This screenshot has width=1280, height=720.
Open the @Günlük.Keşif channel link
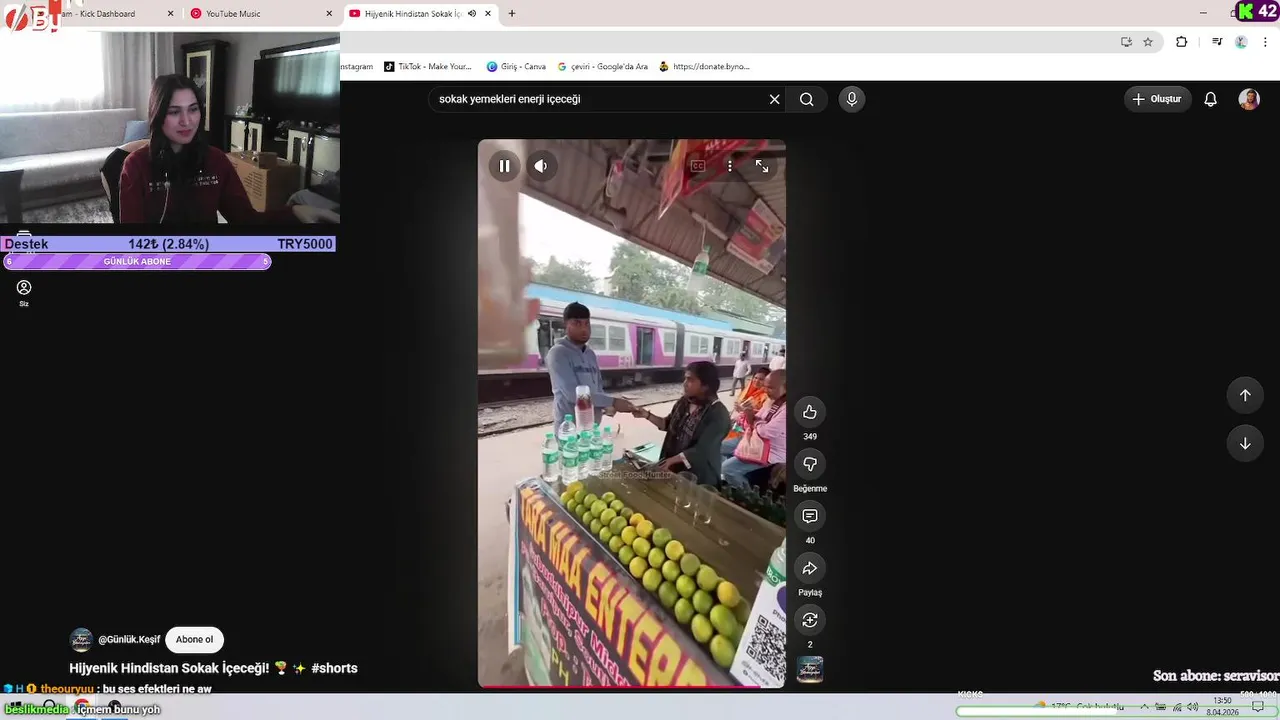(129, 640)
